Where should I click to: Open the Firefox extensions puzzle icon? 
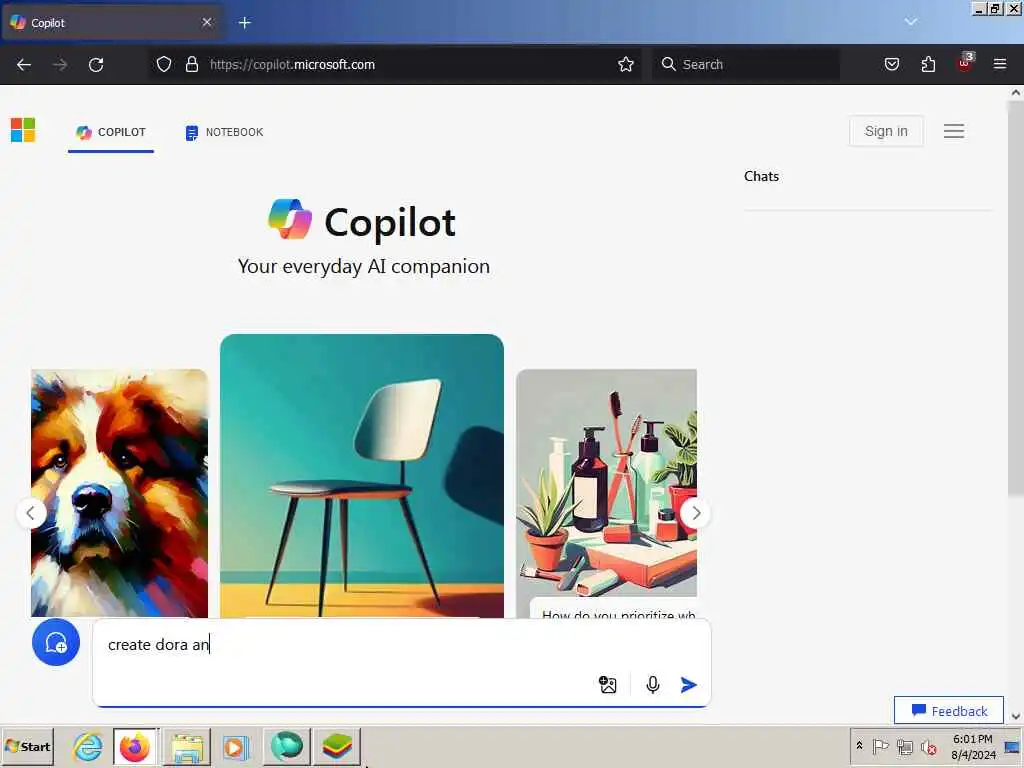[928, 64]
